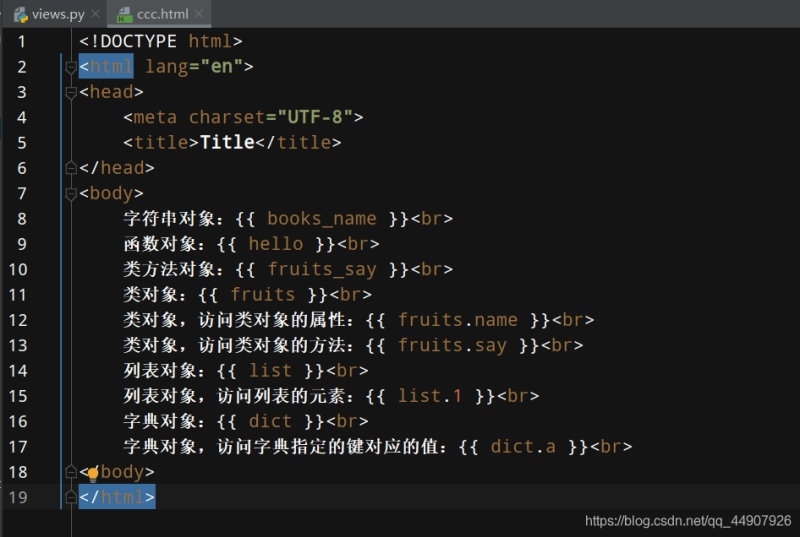Close the ccc.html tab
This screenshot has width=800, height=537.
[199, 14]
